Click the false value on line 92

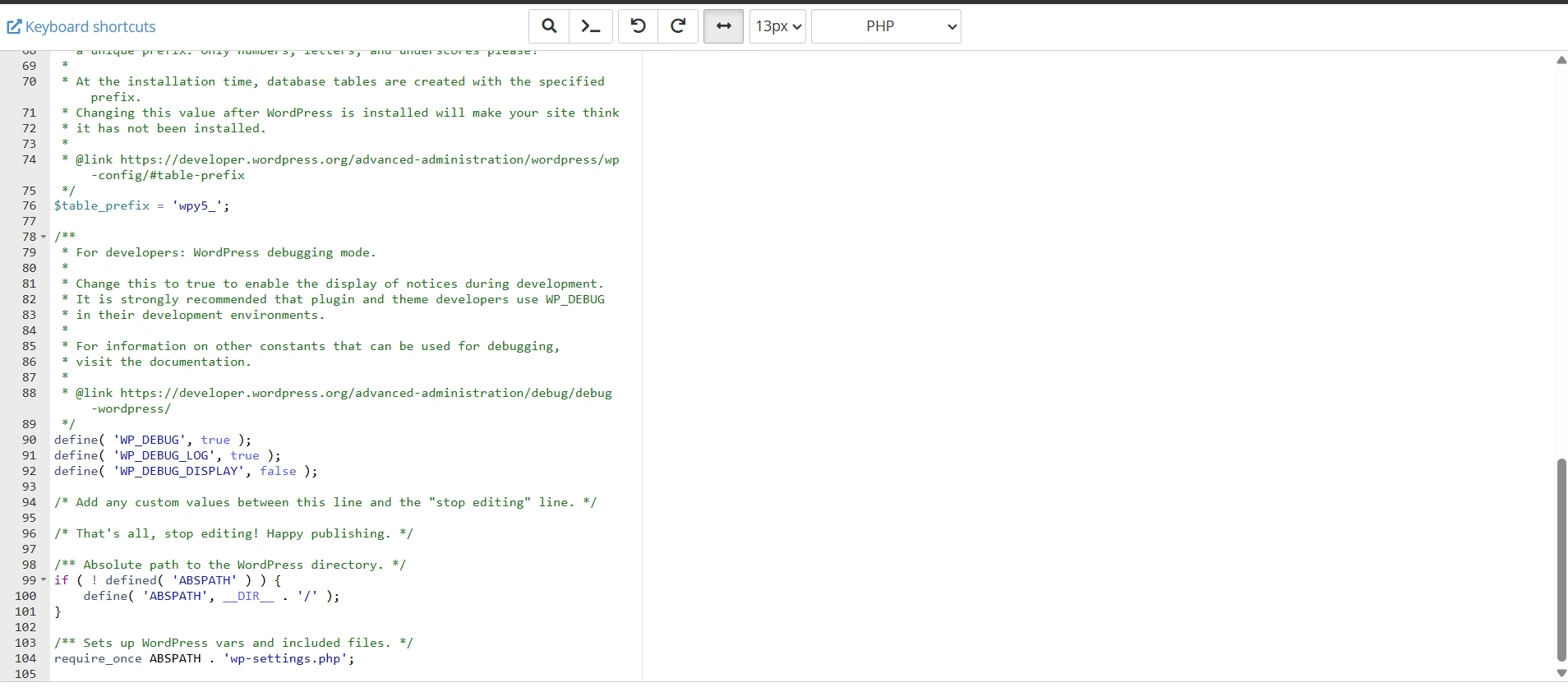278,471
